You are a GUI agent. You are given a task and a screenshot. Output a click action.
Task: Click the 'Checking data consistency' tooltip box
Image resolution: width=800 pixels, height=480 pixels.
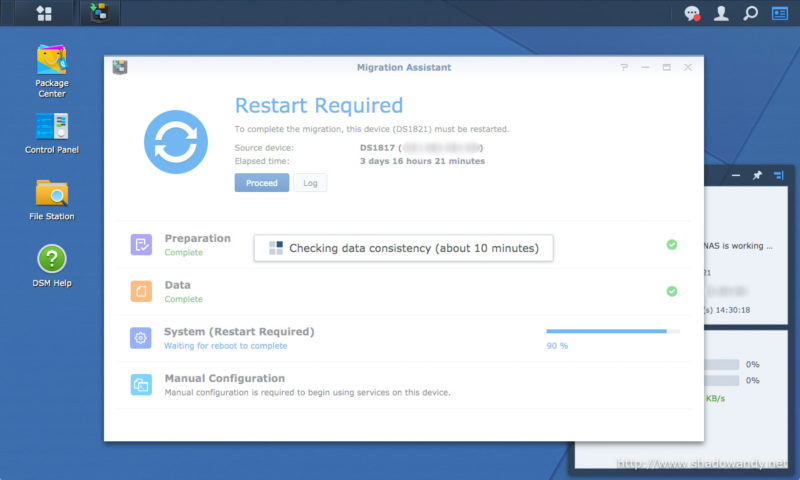tap(404, 248)
